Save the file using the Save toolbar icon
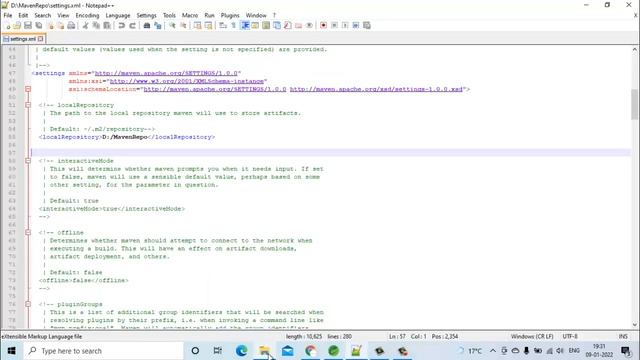 point(28,25)
